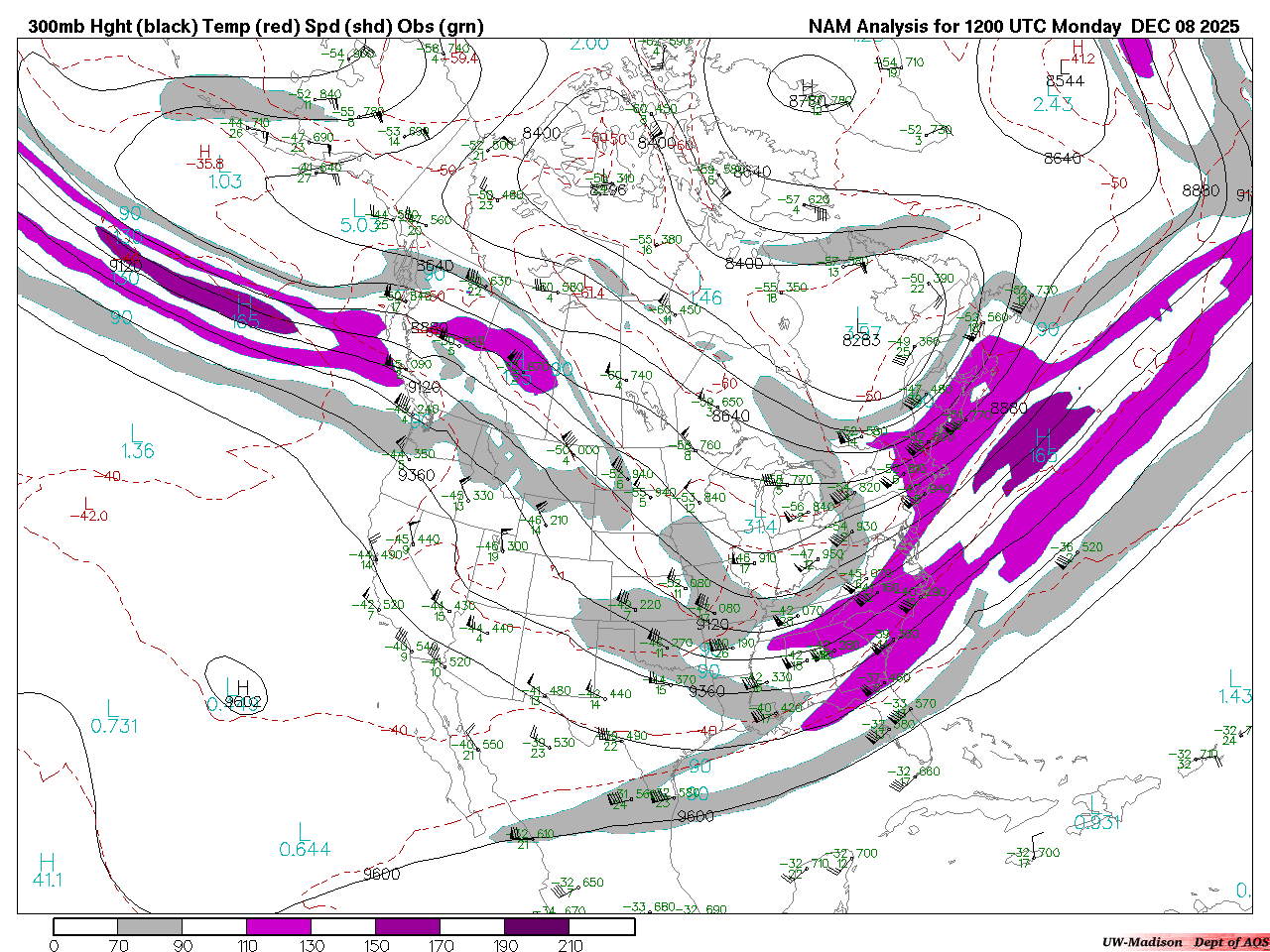Select the cyan "0.644" low value
Screen dimensions: 1270x952
(305, 849)
